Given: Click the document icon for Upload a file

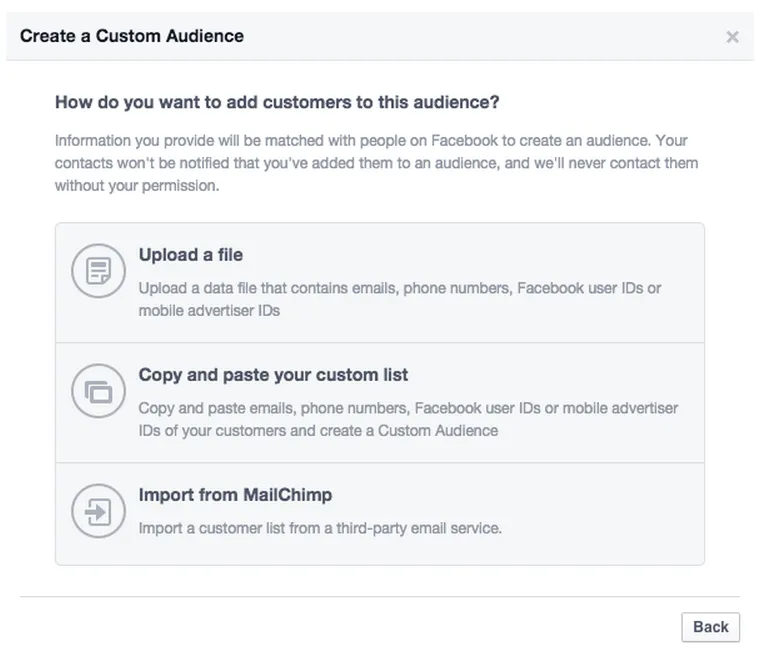Looking at the screenshot, I should 98,271.
